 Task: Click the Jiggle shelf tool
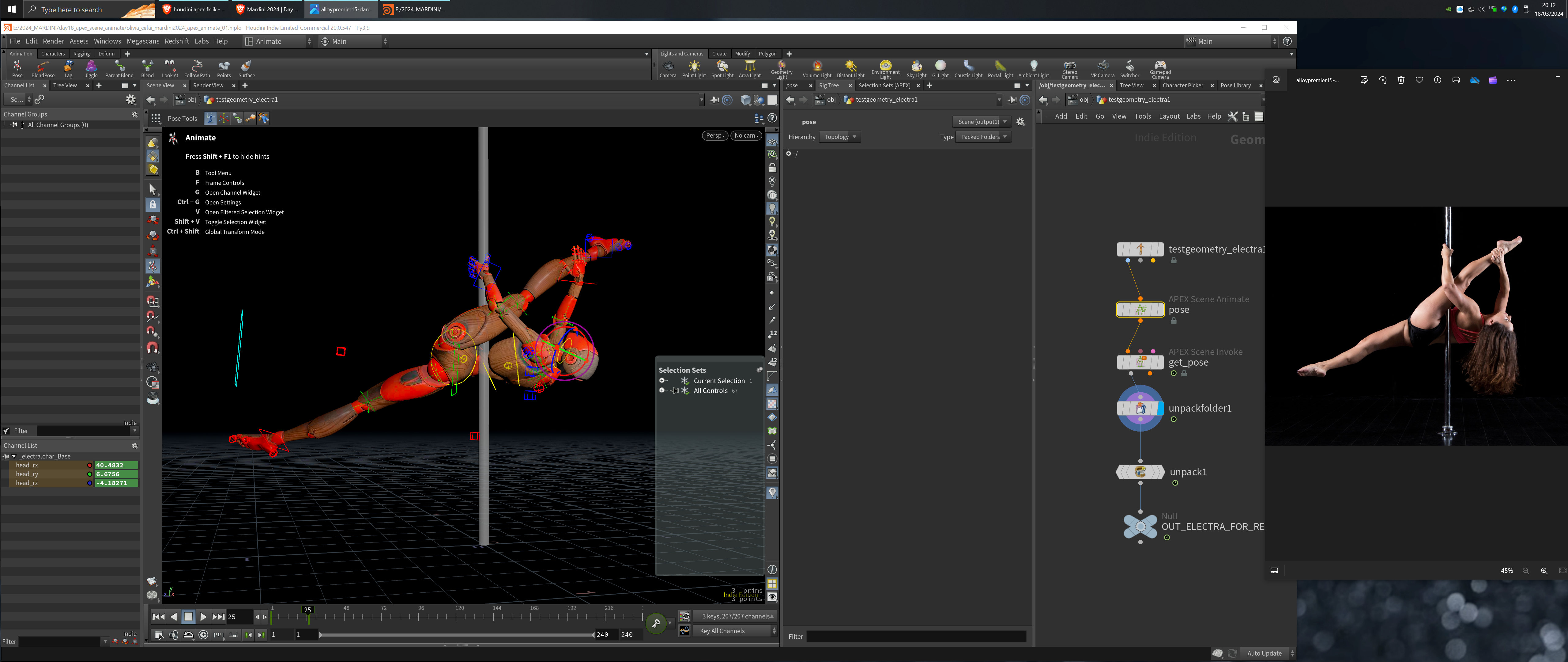tap(91, 69)
